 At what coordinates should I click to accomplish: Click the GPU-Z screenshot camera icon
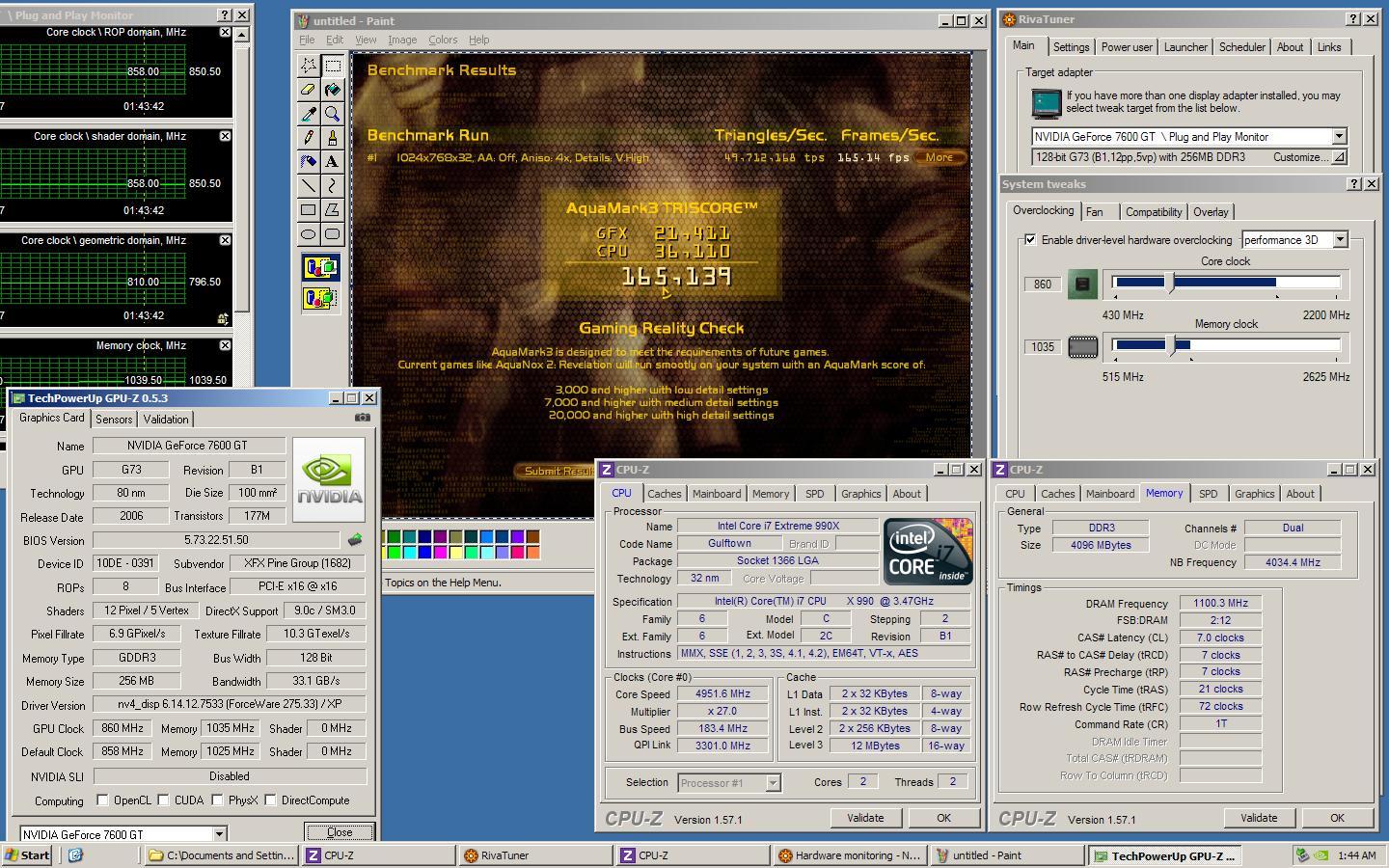tap(362, 418)
